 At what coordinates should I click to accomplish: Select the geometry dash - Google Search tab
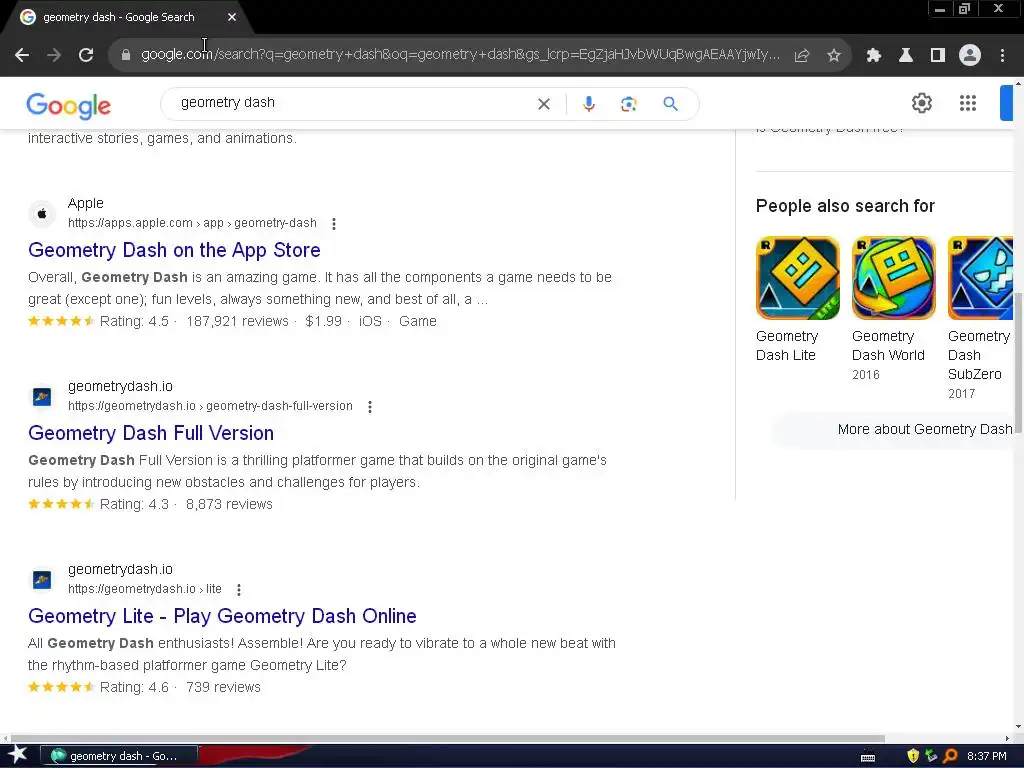click(x=119, y=18)
